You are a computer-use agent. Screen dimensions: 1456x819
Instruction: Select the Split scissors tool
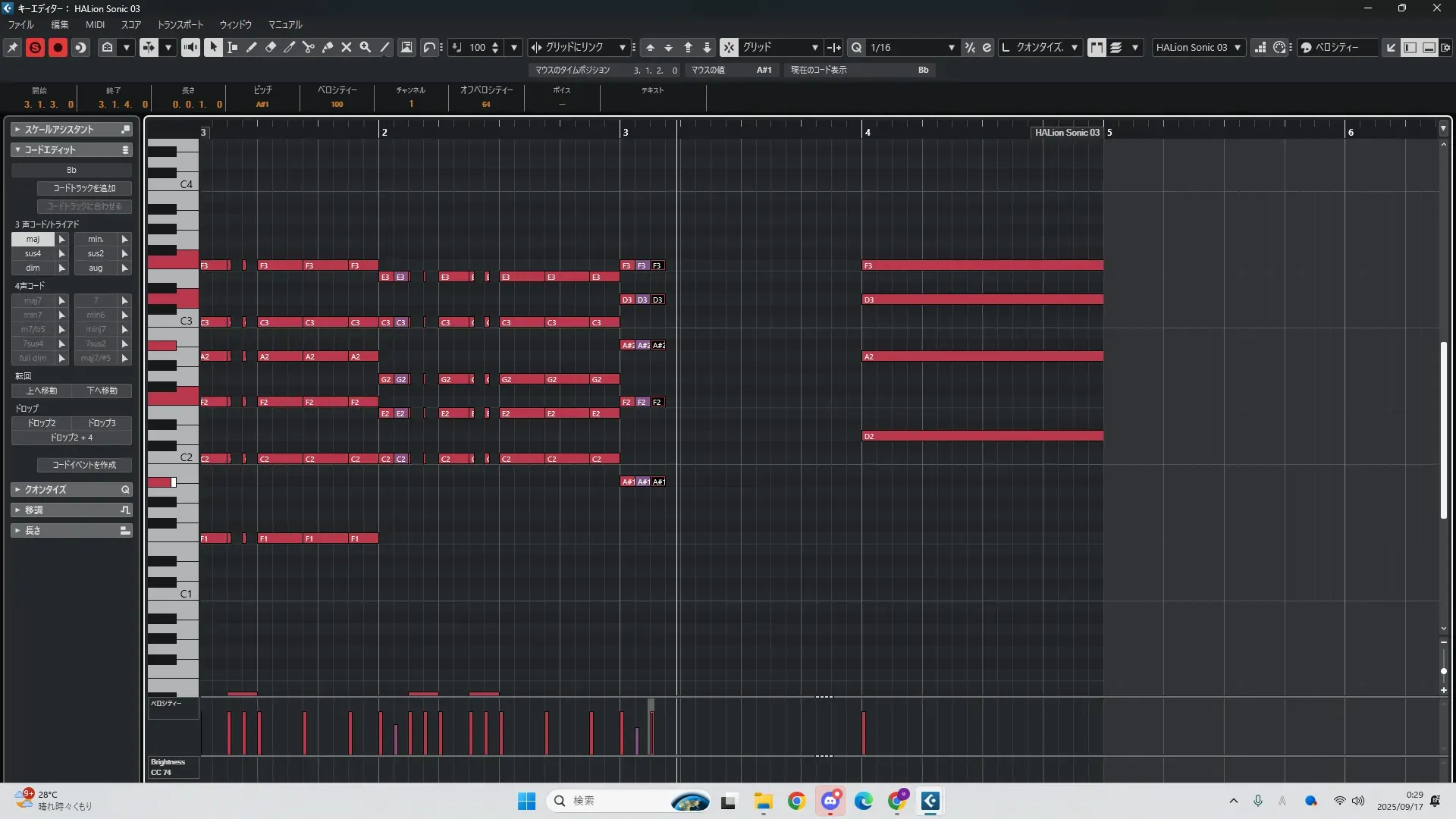click(x=309, y=47)
